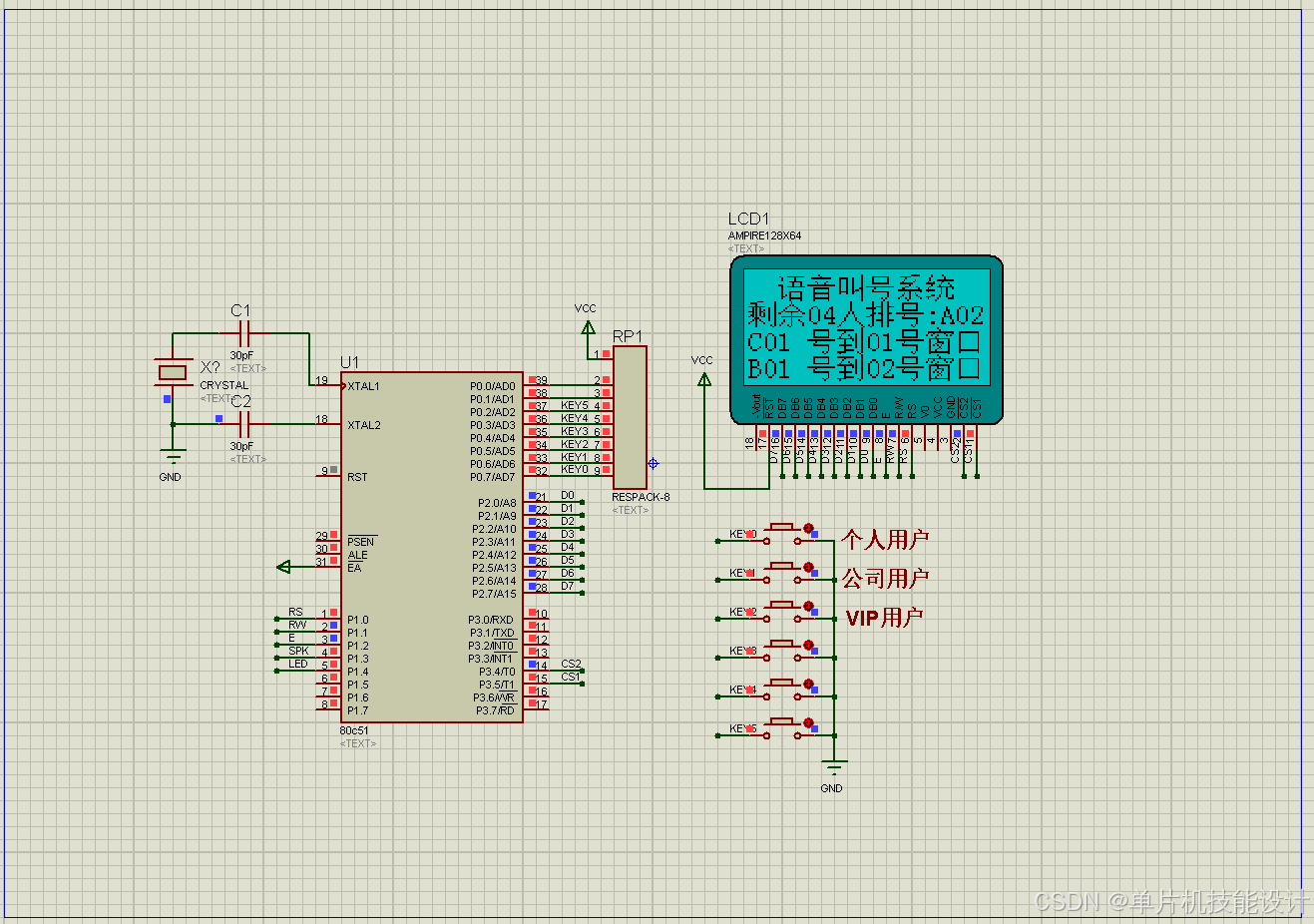Toggle the latch circle on KEY4 switch
The image size is (1314, 924).
(x=809, y=684)
